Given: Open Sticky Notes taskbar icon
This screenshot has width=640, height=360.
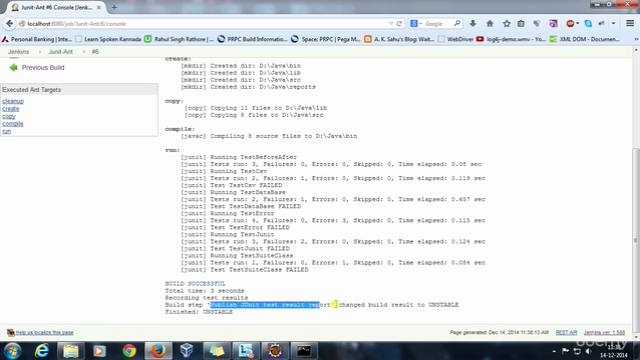Looking at the screenshot, I should (216, 351).
